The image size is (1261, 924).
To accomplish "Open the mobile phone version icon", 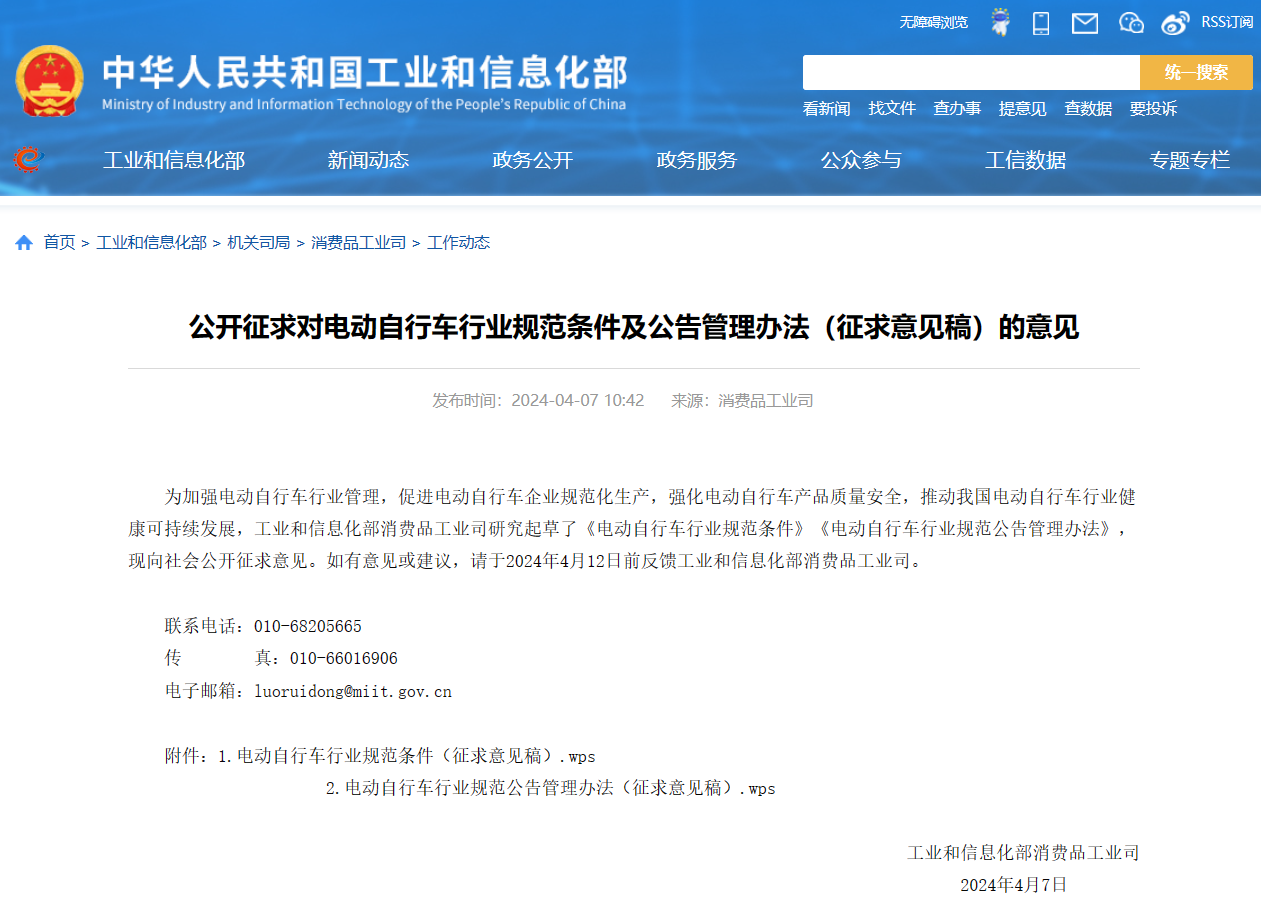I will (1041, 23).
